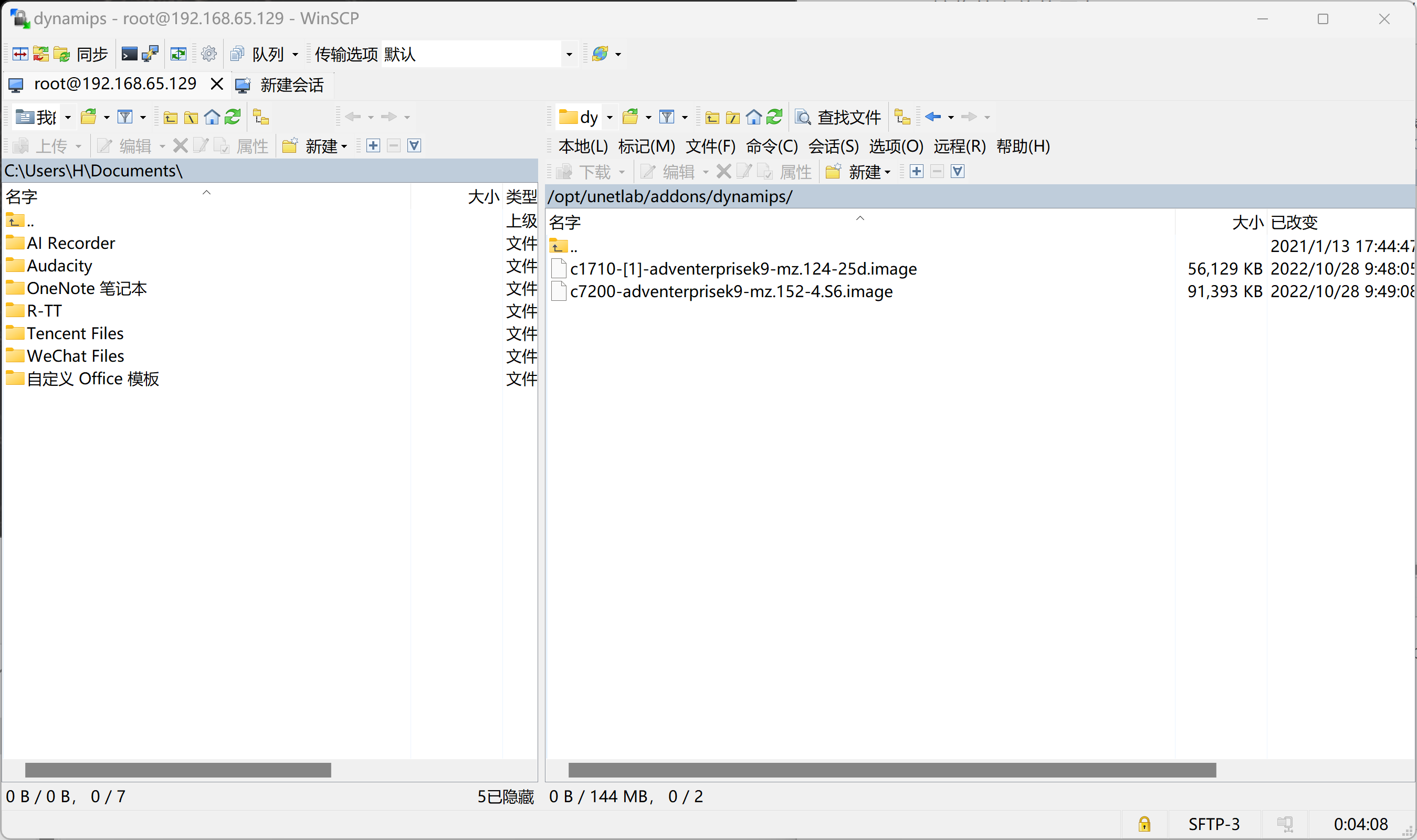Screen dimensions: 1417x840
Task: Open the transfer settings 默认 combo box
Action: [x=479, y=55]
